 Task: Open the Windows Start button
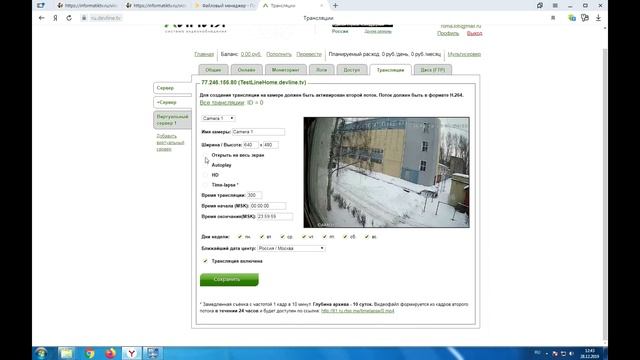click(41, 353)
